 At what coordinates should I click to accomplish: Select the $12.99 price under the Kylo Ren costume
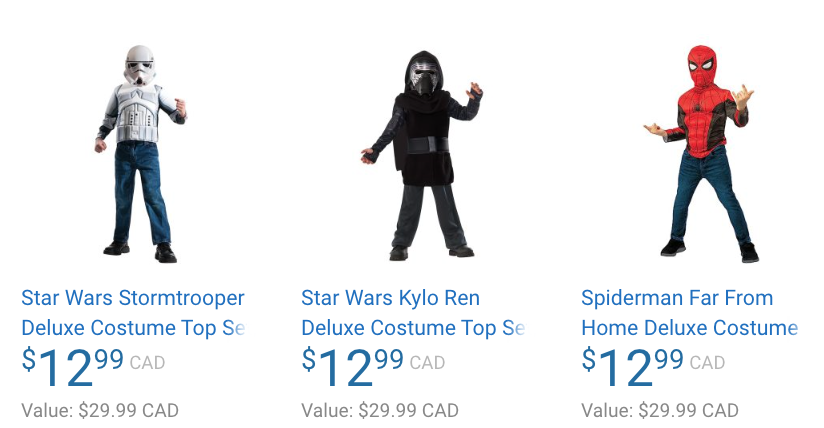coord(352,365)
